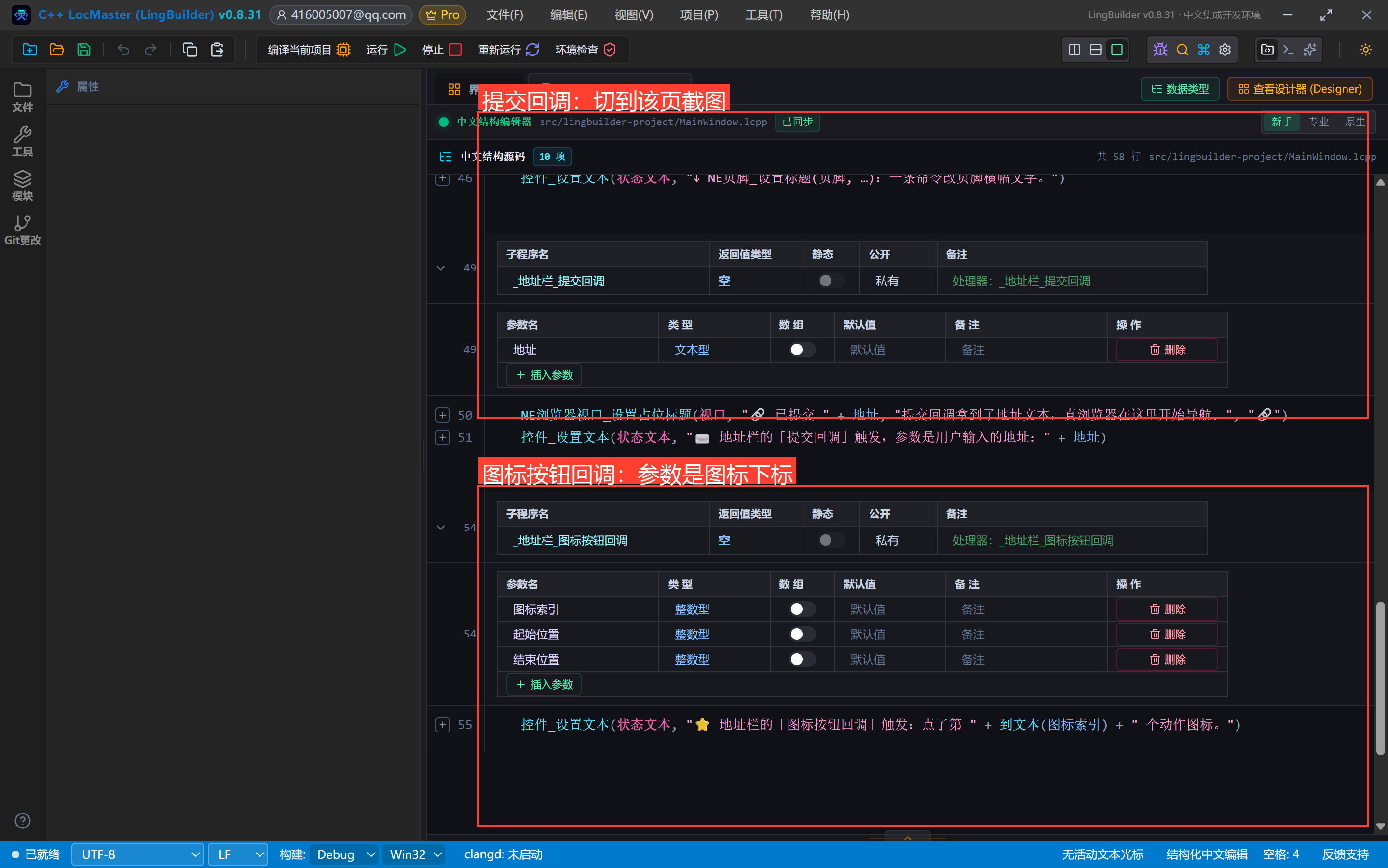Toggle 静态 switch for _地址栏_图标按钮回调
The image size is (1388, 868).
pyautogui.click(x=830, y=540)
